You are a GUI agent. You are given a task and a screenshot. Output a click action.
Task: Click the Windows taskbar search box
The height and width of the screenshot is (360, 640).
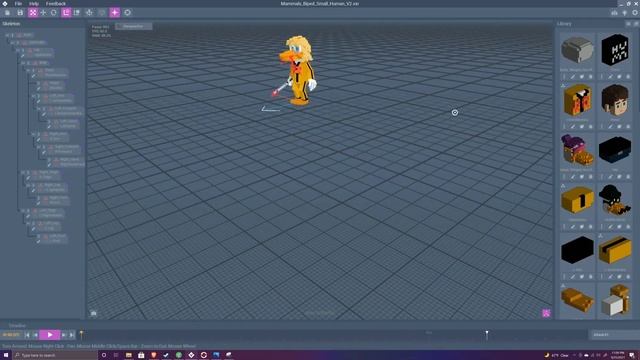click(55, 355)
